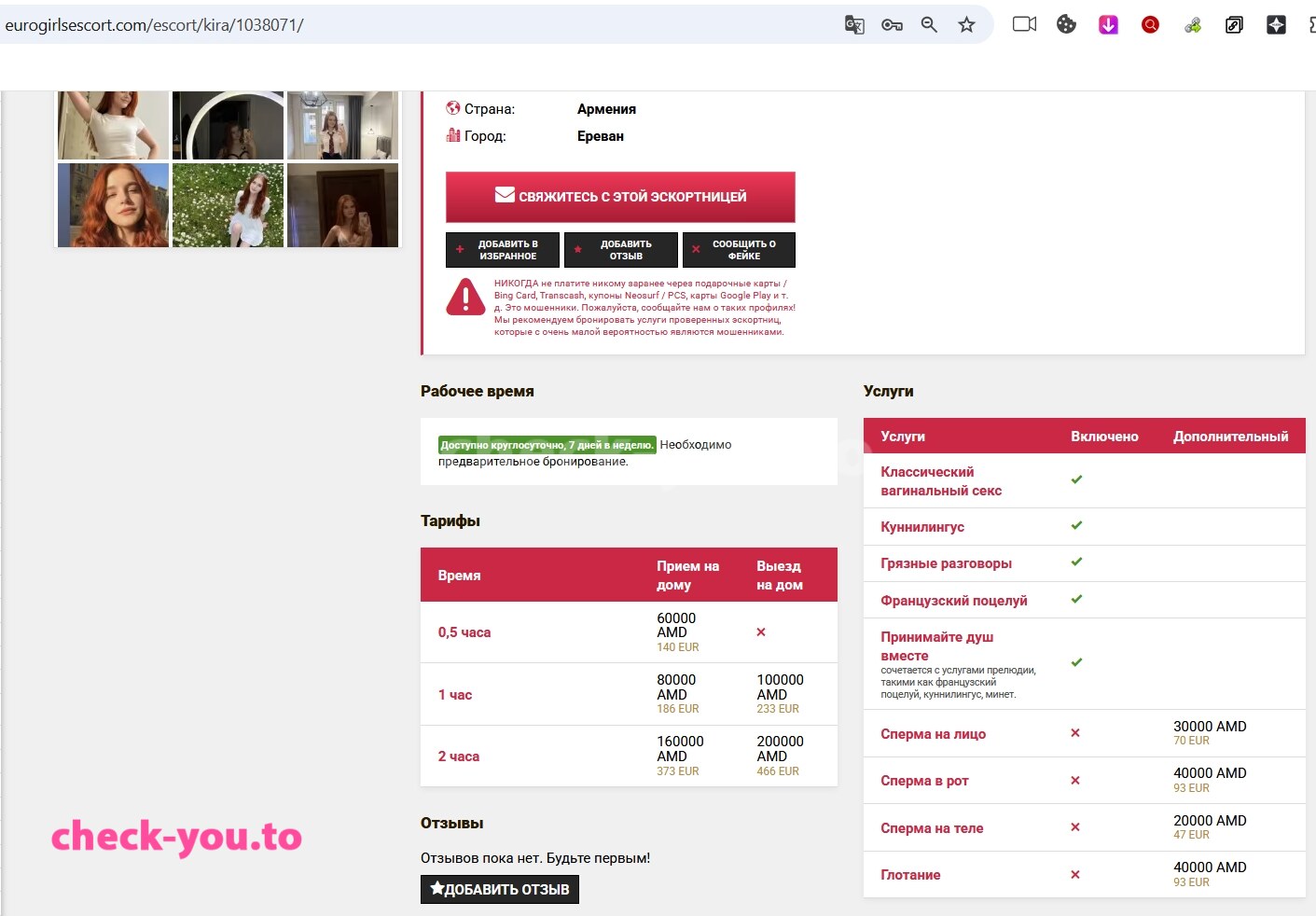
Task: Click the Рабочее время heading
Action: [478, 391]
